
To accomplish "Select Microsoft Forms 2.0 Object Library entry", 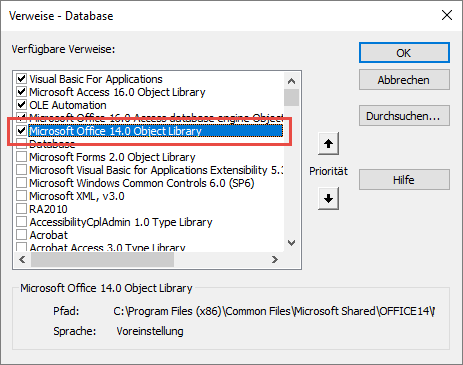I will [x=112, y=157].
